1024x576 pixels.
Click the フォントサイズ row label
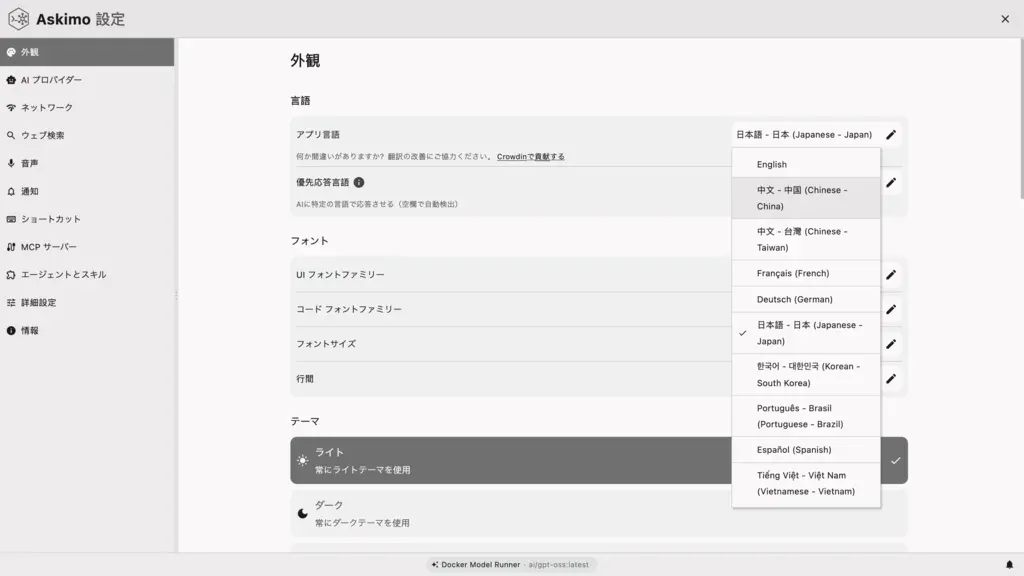pyautogui.click(x=326, y=344)
